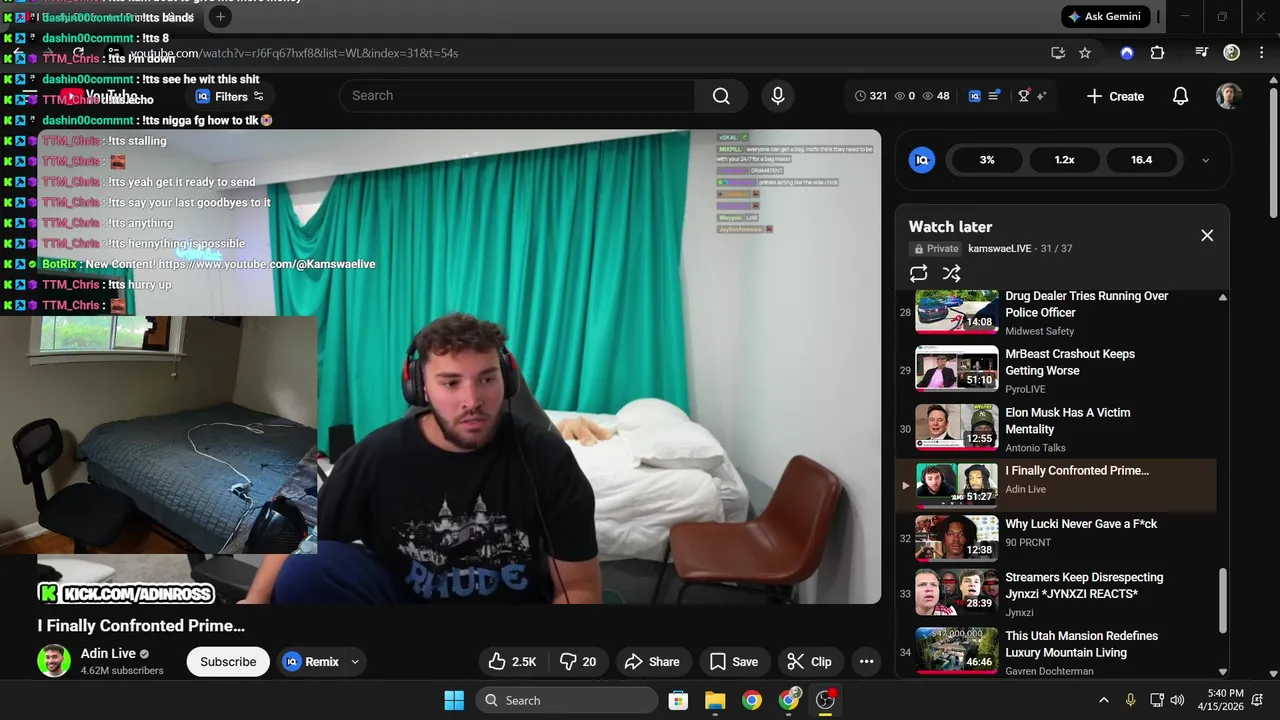
Task: Open the Chrome extensions puzzle icon
Action: click(1157, 53)
